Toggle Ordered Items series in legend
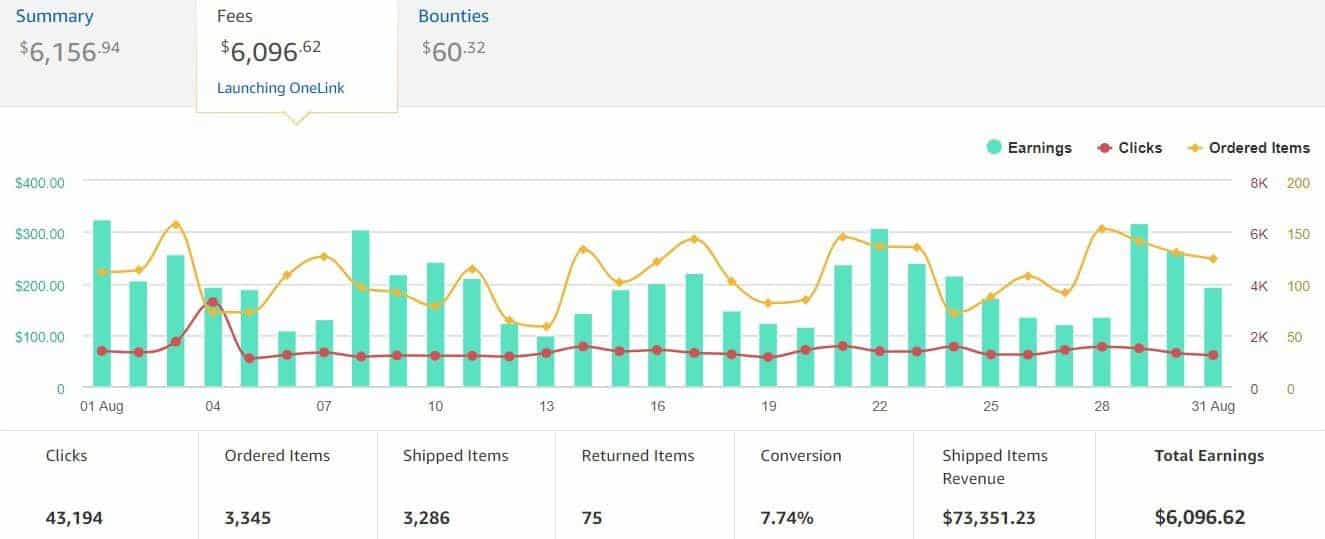 (1248, 147)
